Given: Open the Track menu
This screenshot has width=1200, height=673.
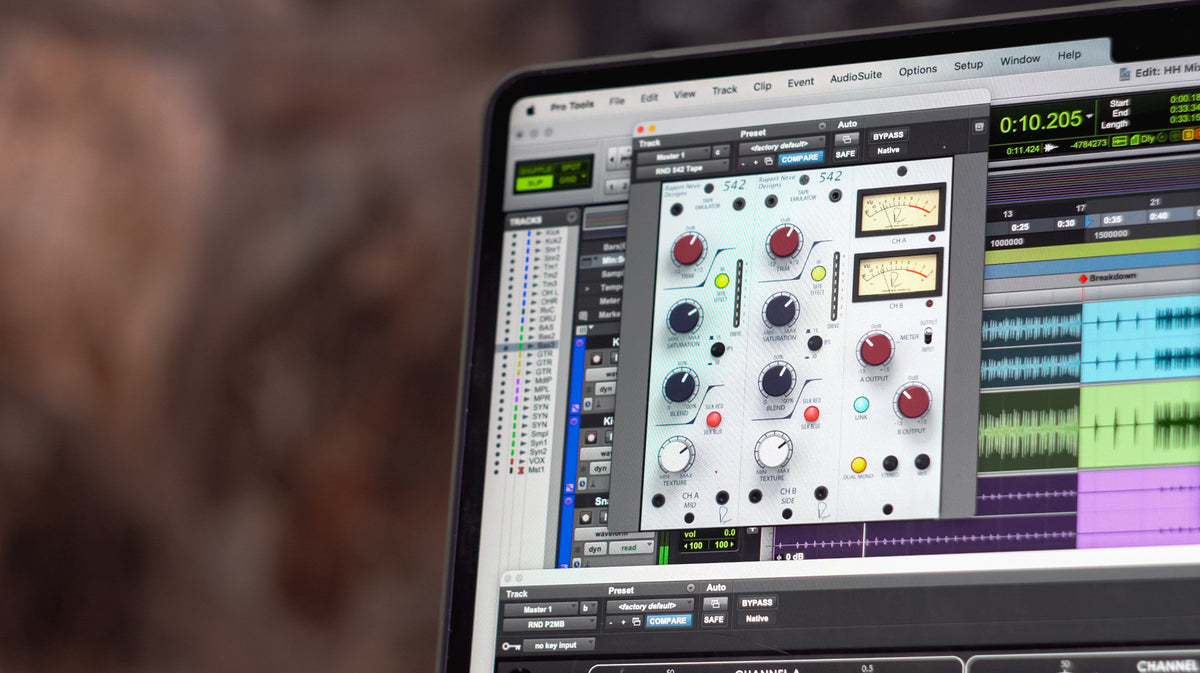Looking at the screenshot, I should click(724, 90).
